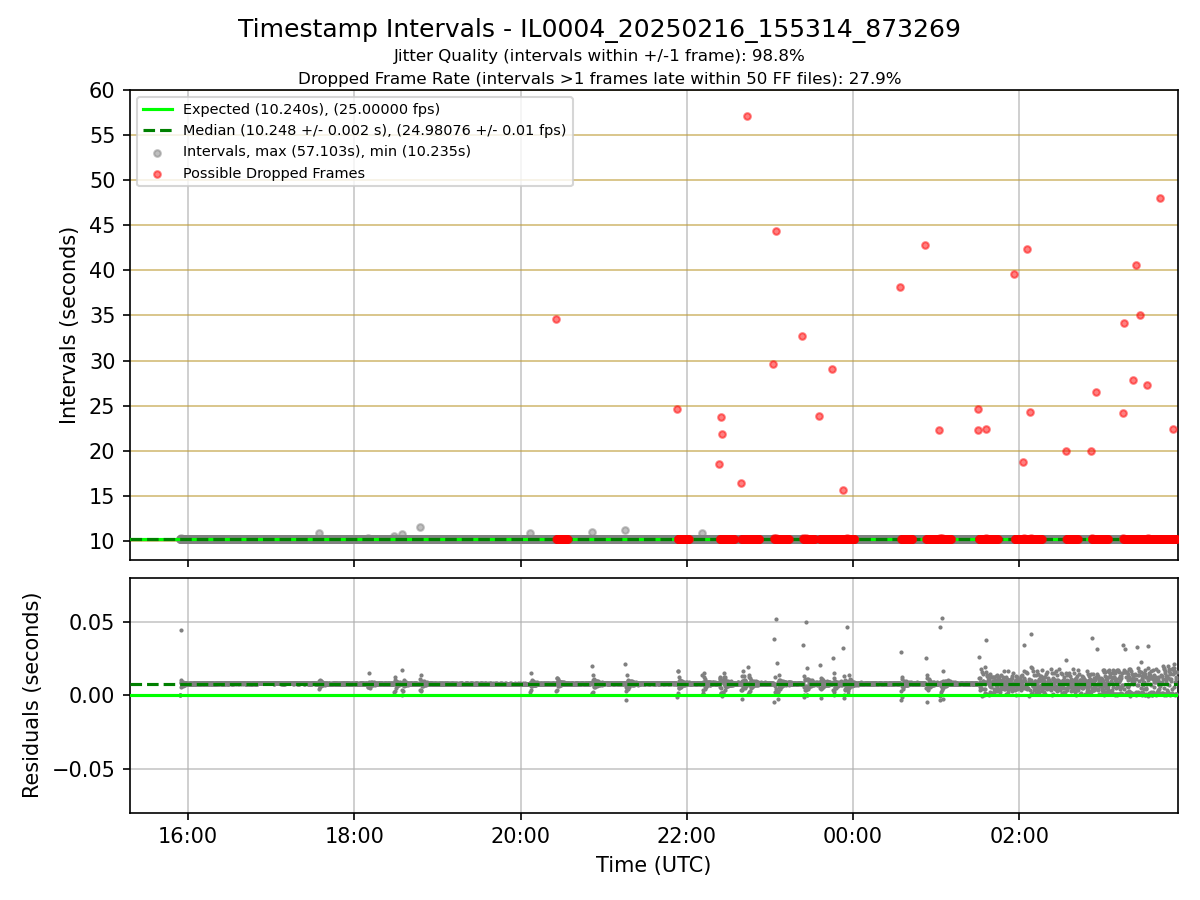Screen dimensions: 1200x900
Task: Click the '60' y-axis tick label
Action: (104, 90)
